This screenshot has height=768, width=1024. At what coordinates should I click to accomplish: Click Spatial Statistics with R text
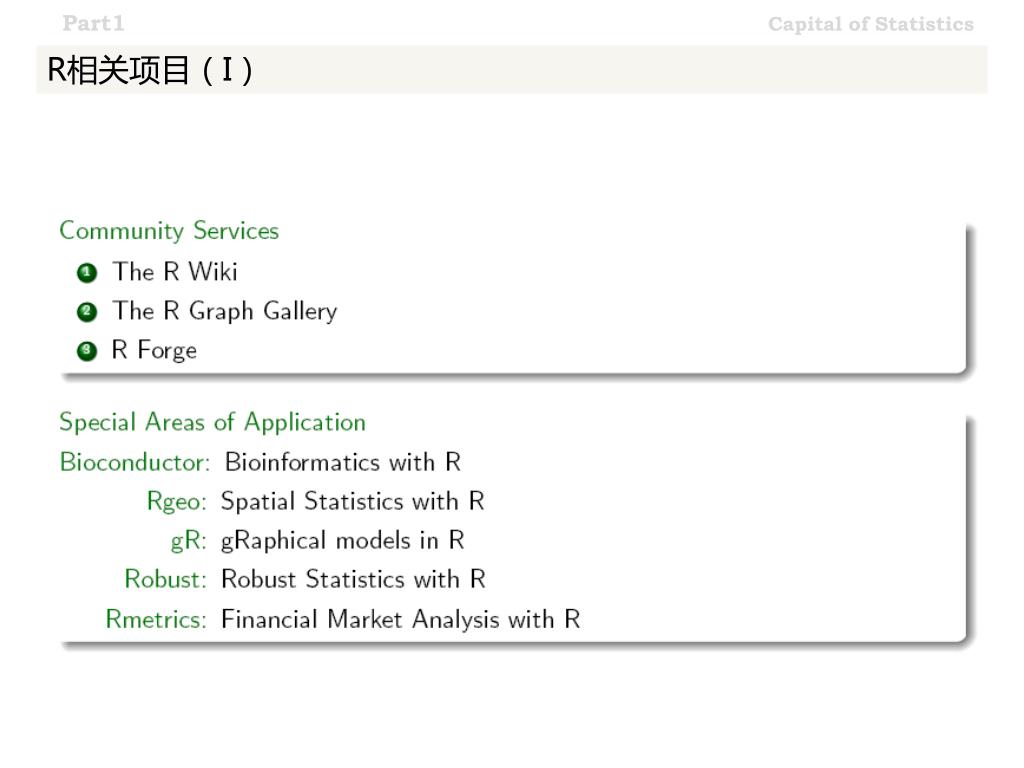pos(353,502)
